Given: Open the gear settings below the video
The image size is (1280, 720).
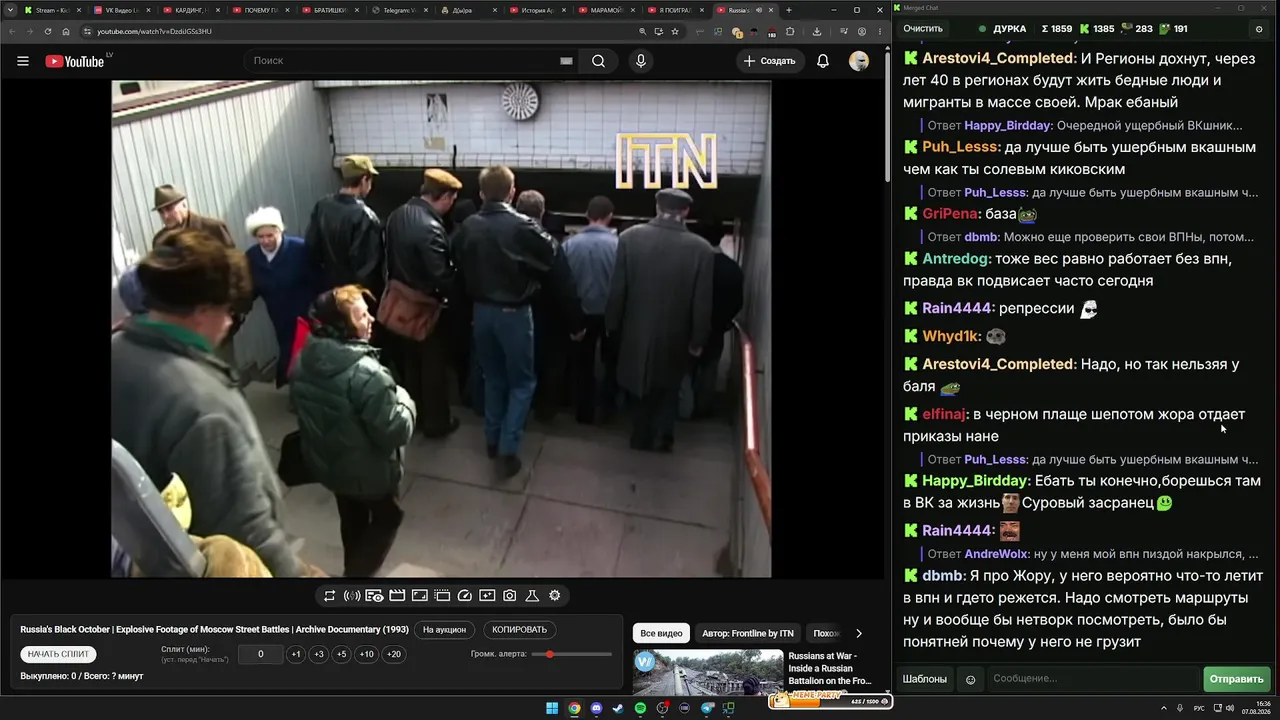Looking at the screenshot, I should point(555,596).
